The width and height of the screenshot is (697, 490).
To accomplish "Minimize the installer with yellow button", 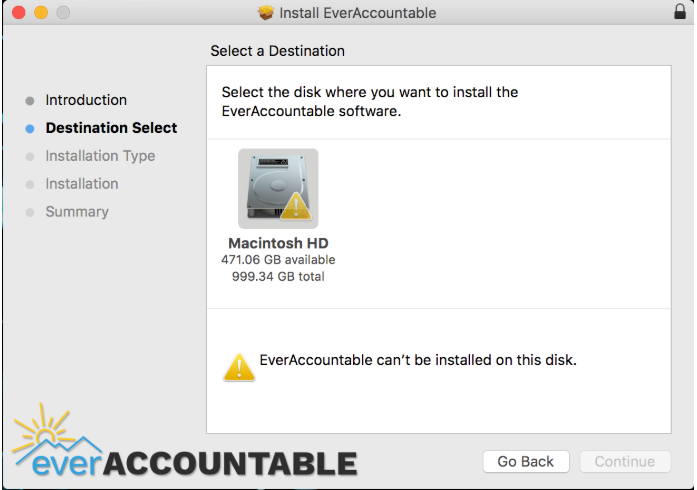I will point(41,12).
